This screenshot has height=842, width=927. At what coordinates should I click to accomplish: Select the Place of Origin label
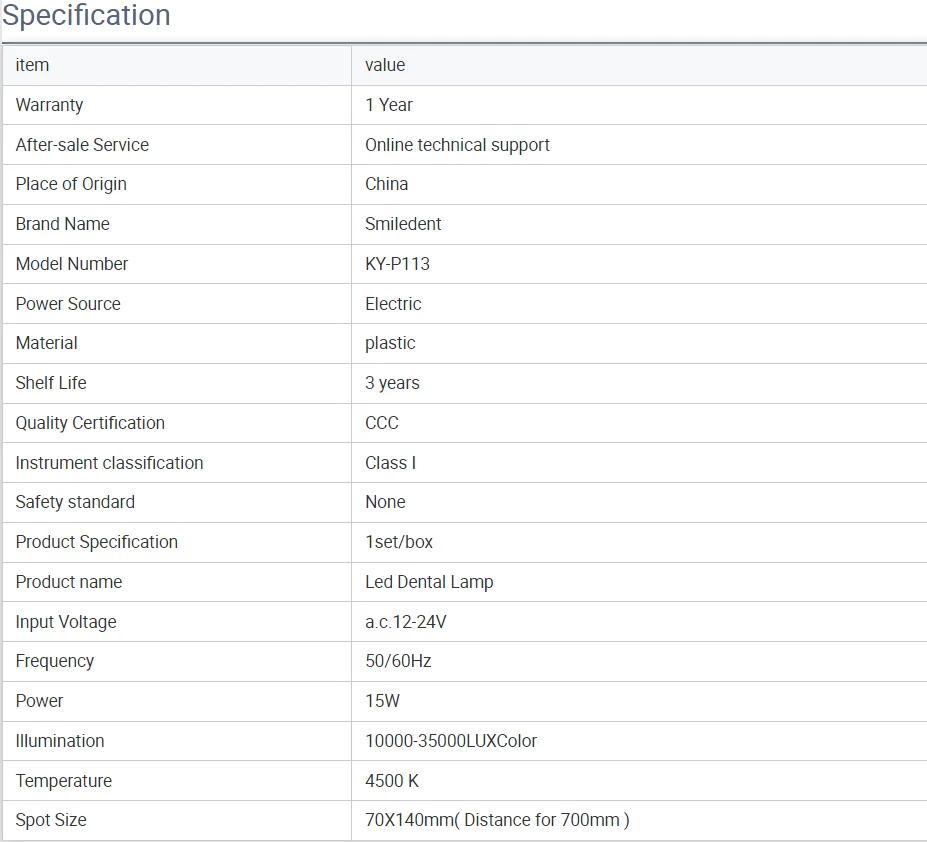(71, 184)
